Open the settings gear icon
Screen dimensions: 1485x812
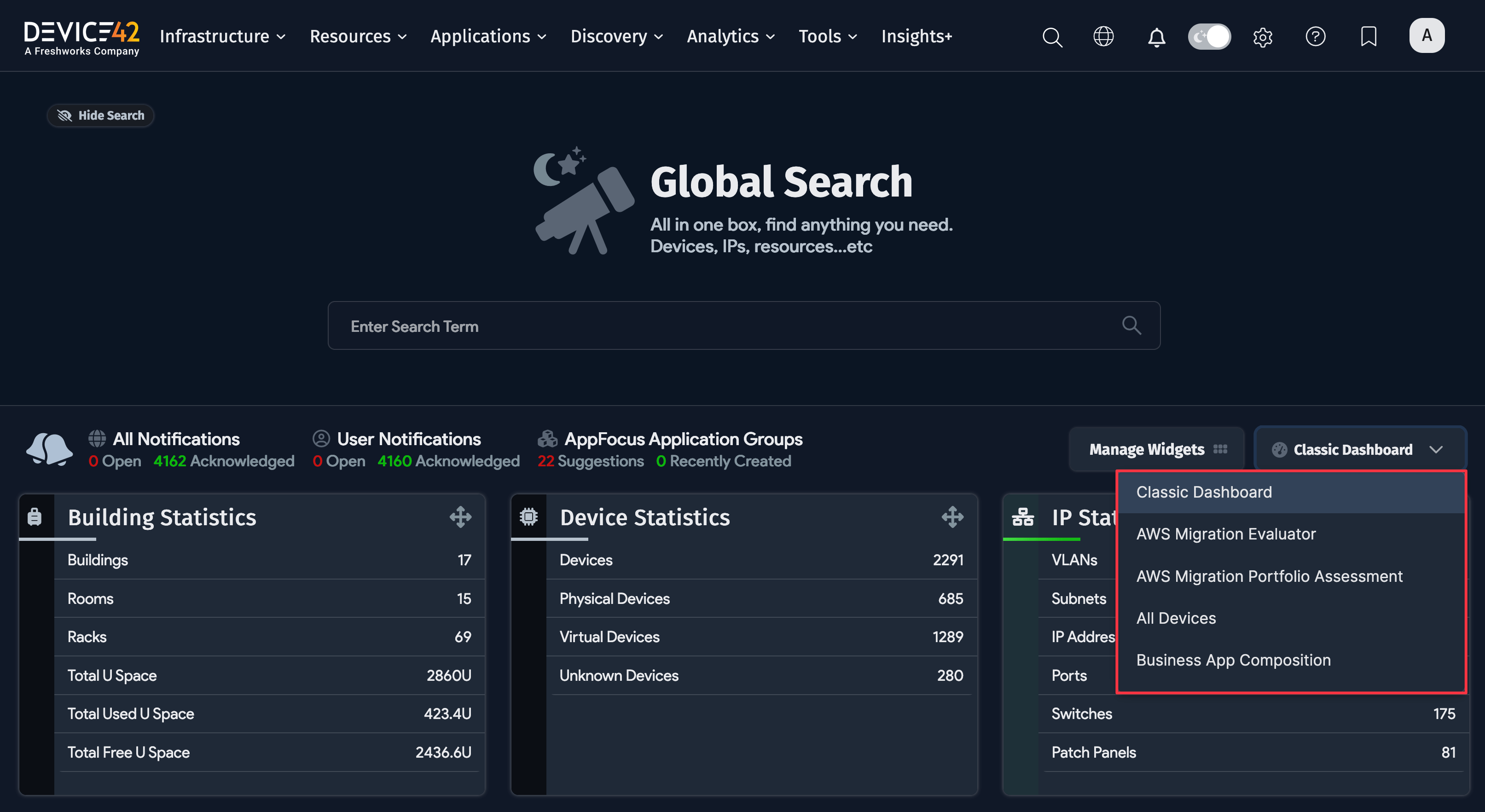tap(1263, 36)
